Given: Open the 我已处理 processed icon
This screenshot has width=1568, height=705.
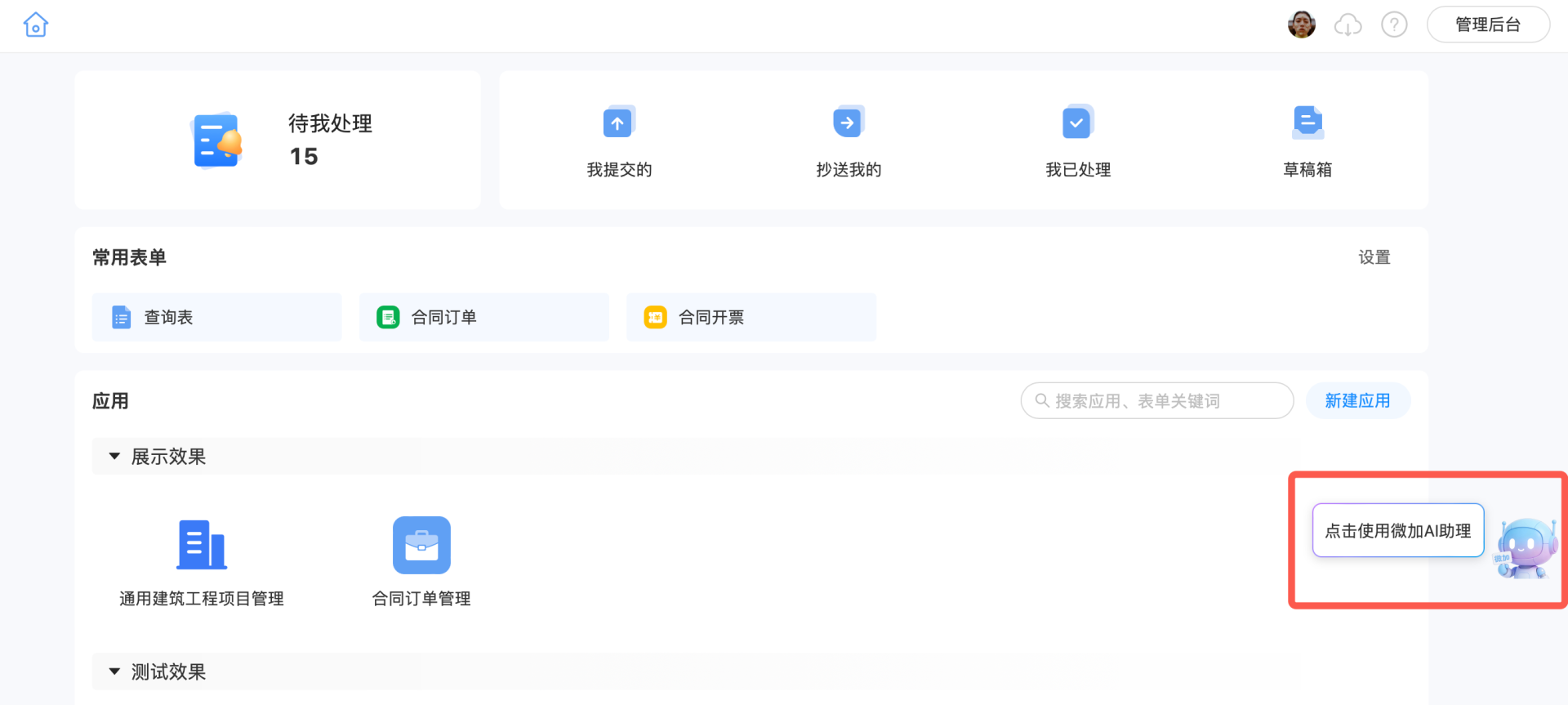Looking at the screenshot, I should pos(1077,123).
